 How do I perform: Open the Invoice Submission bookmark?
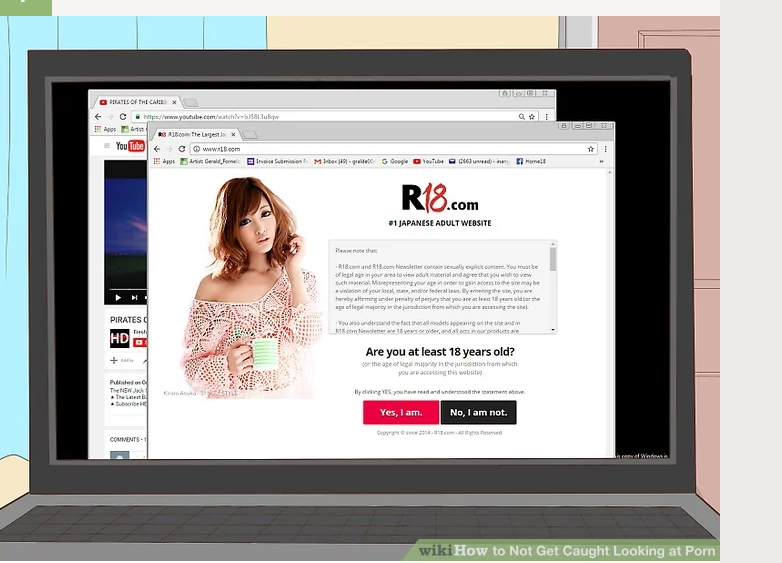pos(277,162)
